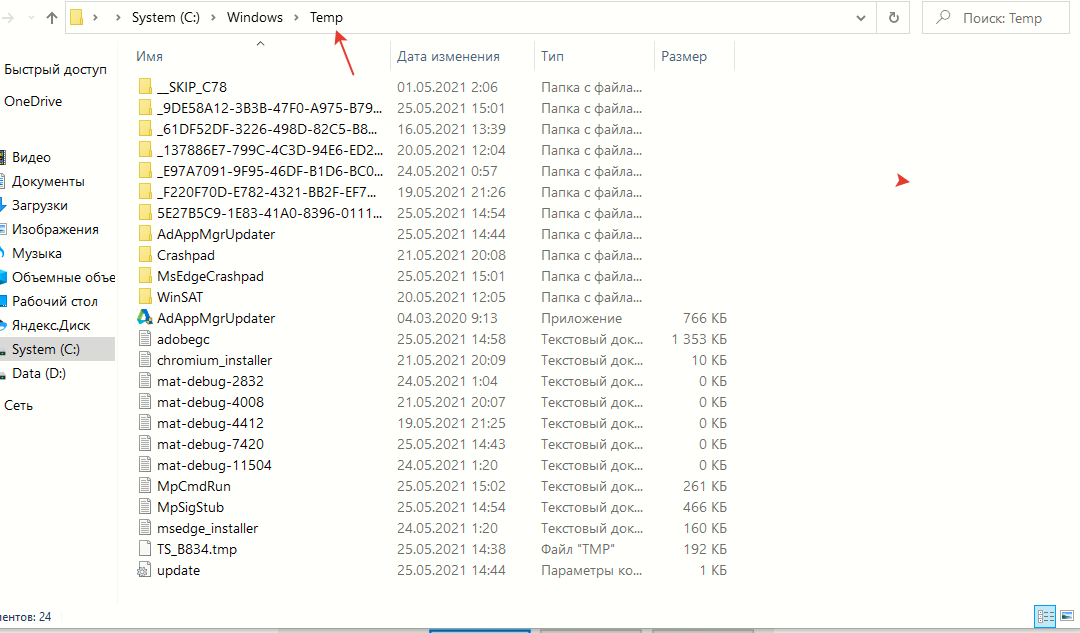Select folder icon of 5E27B5C9-1E83 folder
The width and height of the screenshot is (1080, 633).
click(145, 213)
